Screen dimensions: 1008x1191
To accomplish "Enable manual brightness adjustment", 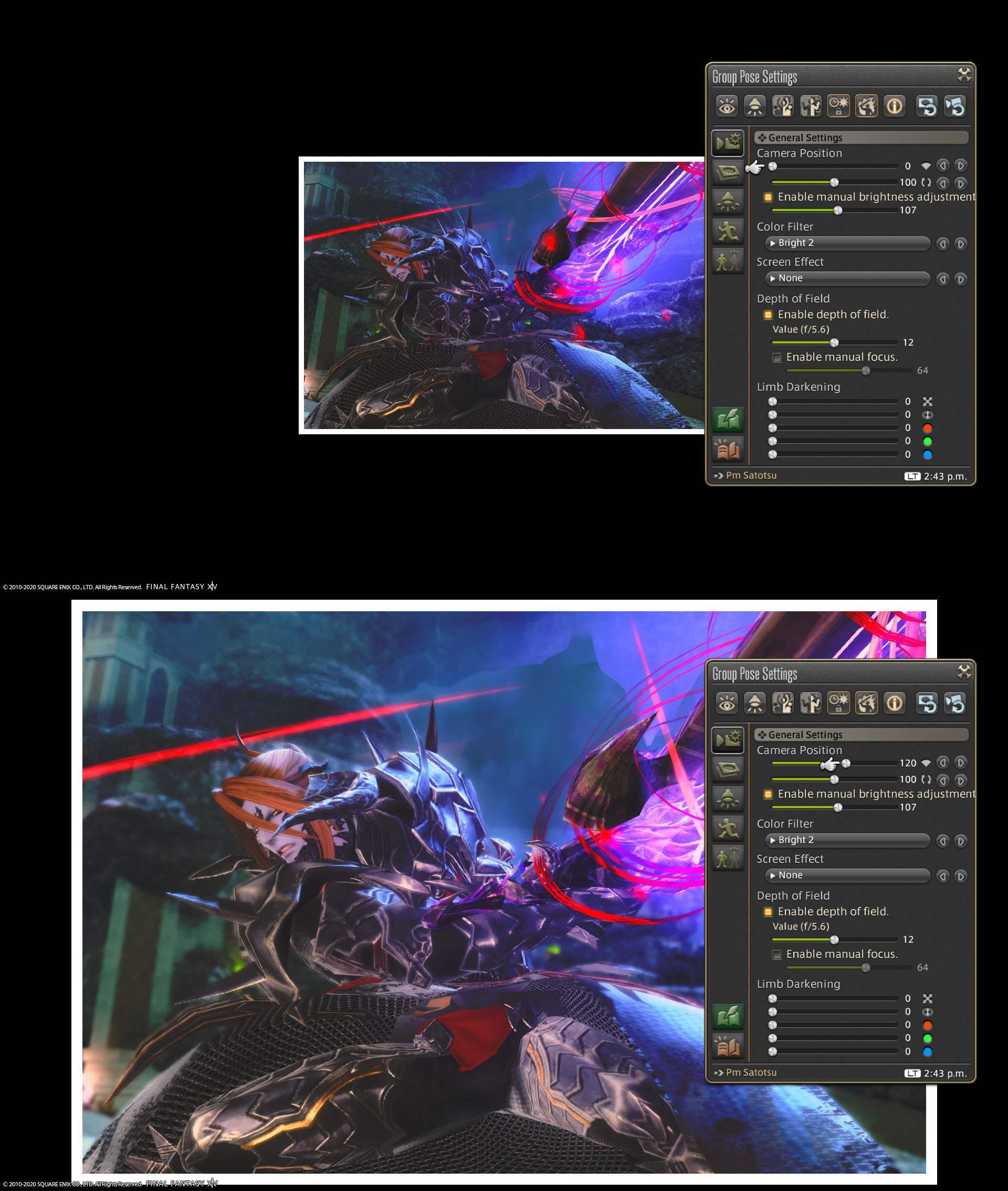I will click(x=768, y=196).
